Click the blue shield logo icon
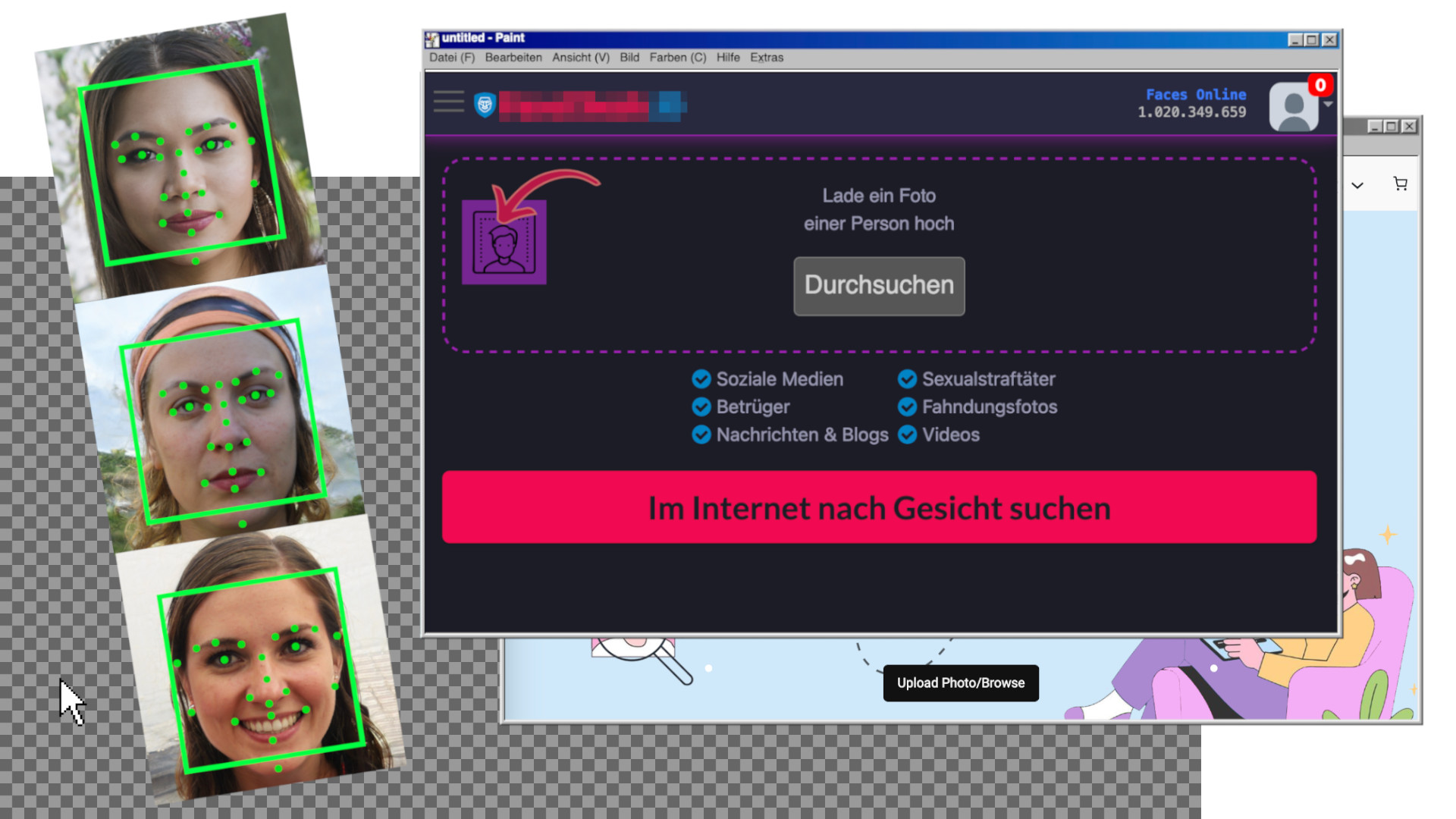Screen dimensions: 1456x819 tap(485, 105)
